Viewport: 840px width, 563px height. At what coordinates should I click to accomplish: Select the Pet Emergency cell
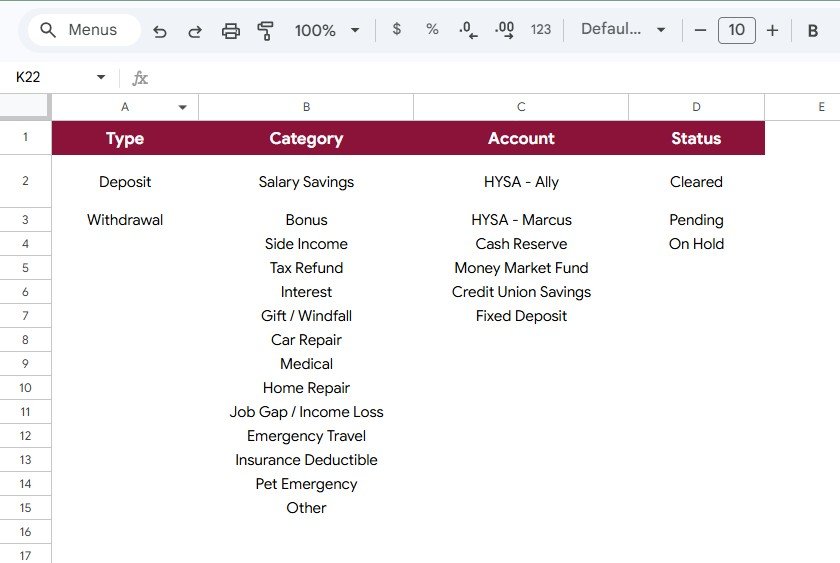(x=306, y=484)
